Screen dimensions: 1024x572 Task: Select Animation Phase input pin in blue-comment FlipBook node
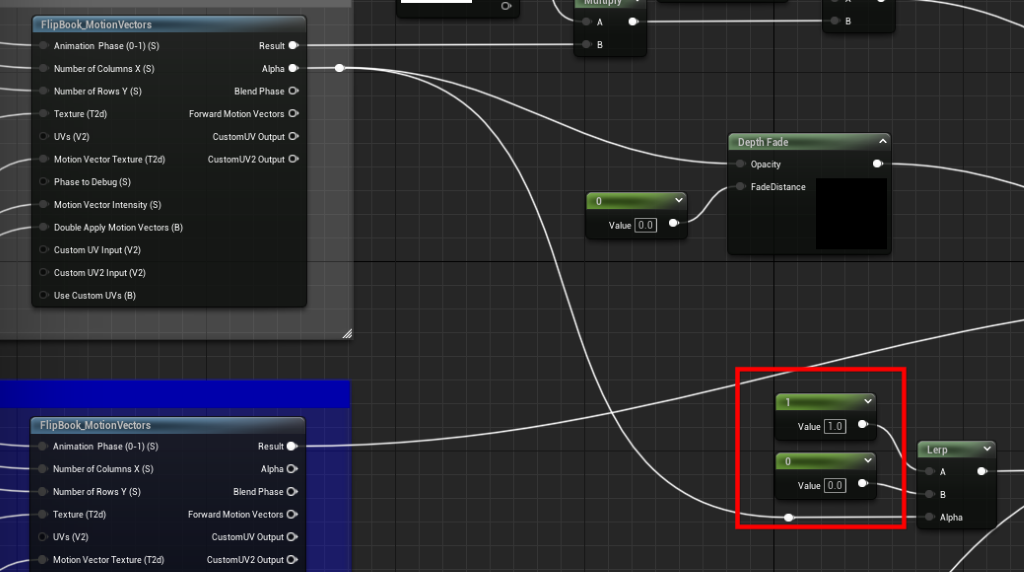(x=42, y=447)
